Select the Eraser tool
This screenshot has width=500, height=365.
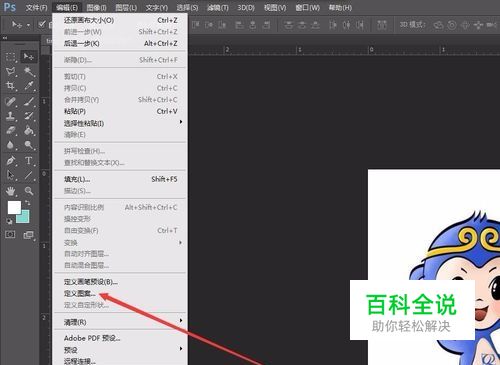[11, 130]
